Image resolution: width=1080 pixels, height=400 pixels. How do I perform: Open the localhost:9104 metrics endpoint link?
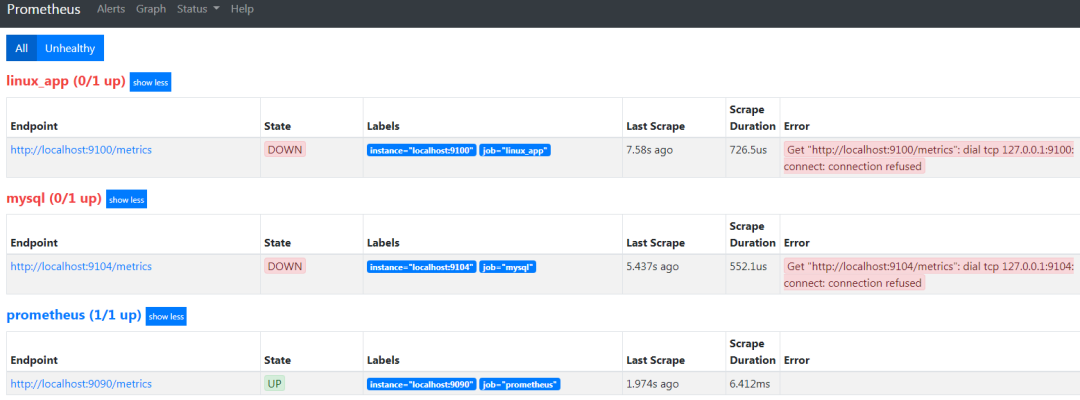[81, 267]
